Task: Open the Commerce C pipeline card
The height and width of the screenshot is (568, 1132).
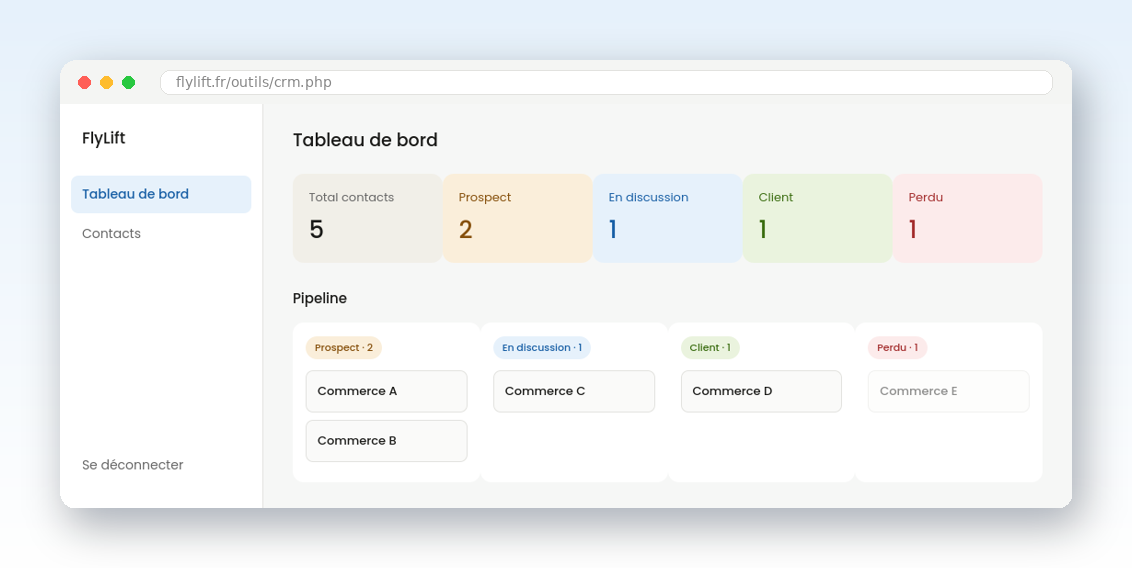Action: pos(574,391)
